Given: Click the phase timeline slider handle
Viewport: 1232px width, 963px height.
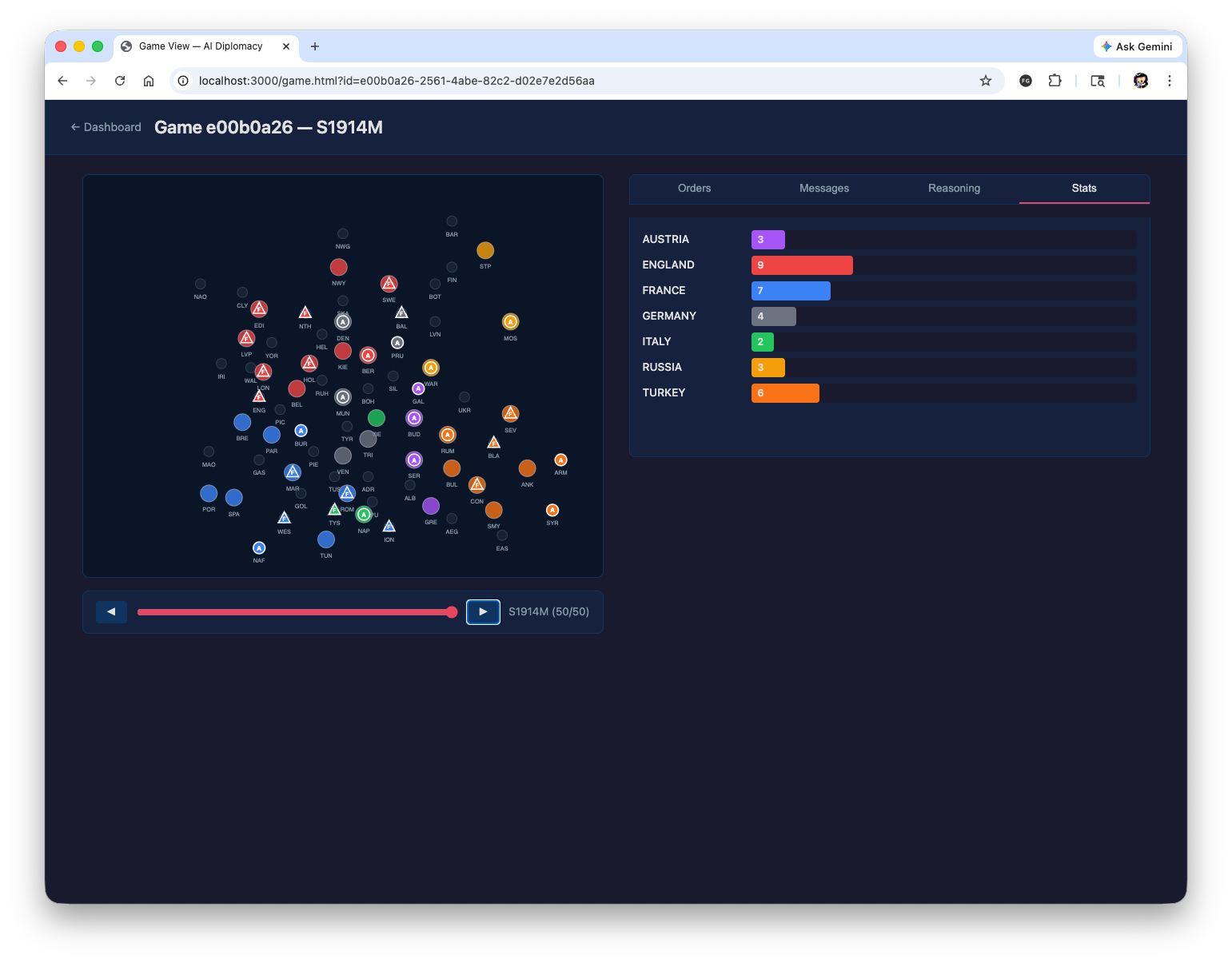Looking at the screenshot, I should 452,612.
